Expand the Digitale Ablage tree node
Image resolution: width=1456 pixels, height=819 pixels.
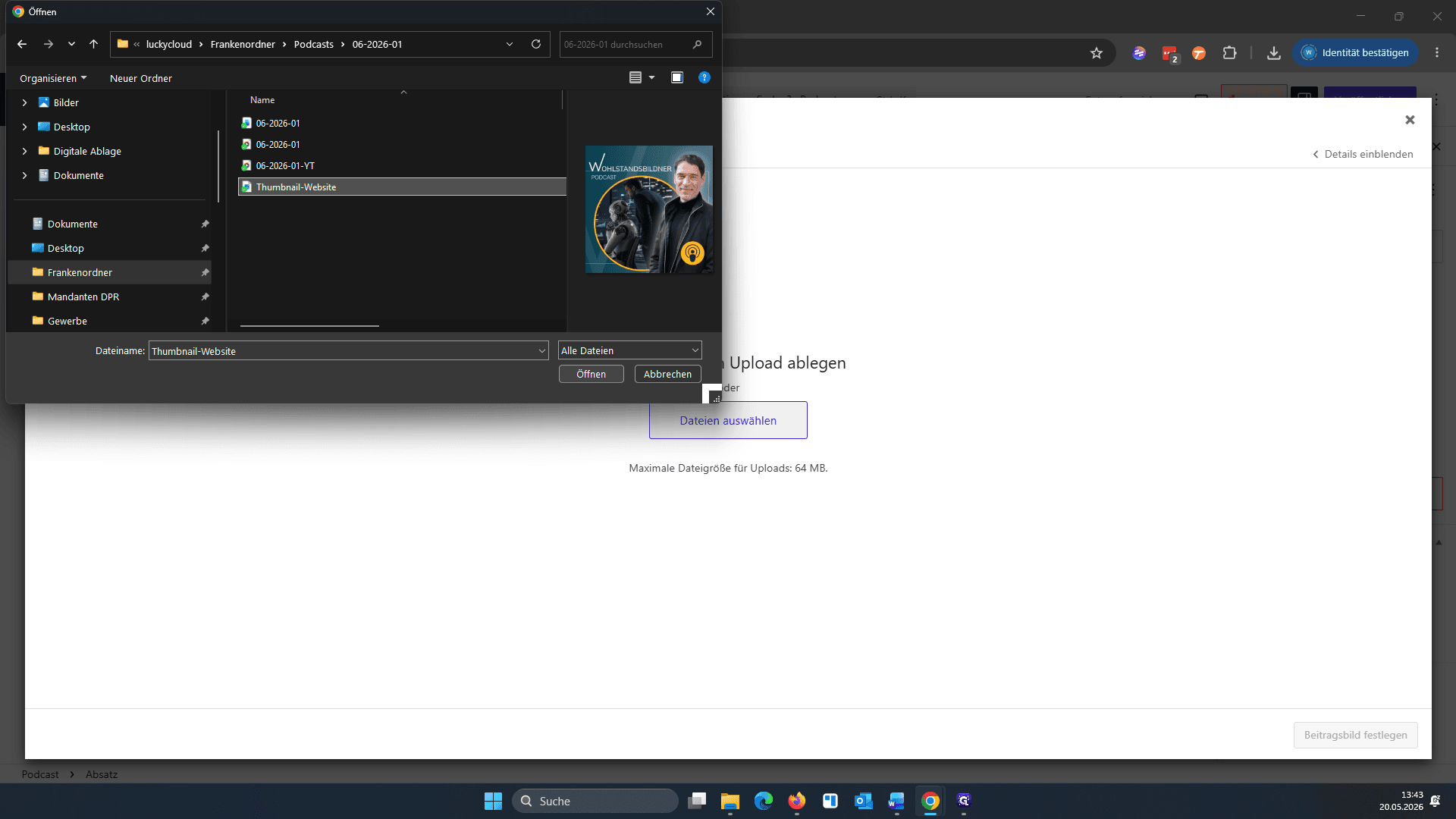[24, 151]
